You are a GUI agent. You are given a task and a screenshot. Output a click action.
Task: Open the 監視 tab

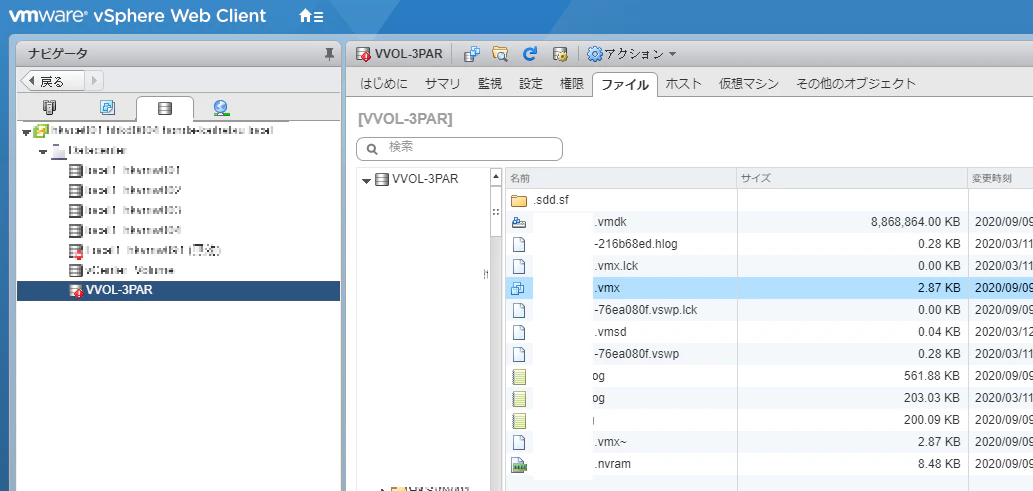[x=489, y=84]
